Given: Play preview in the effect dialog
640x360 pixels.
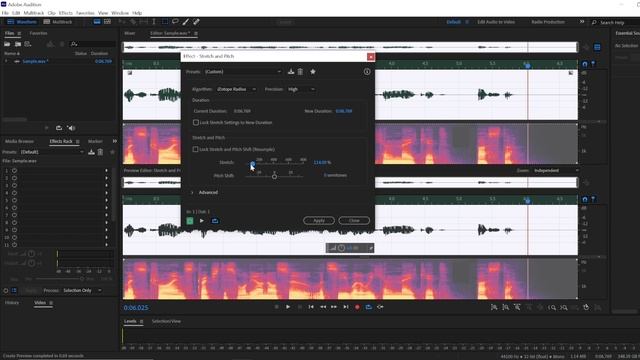Looking at the screenshot, I should point(202,221).
